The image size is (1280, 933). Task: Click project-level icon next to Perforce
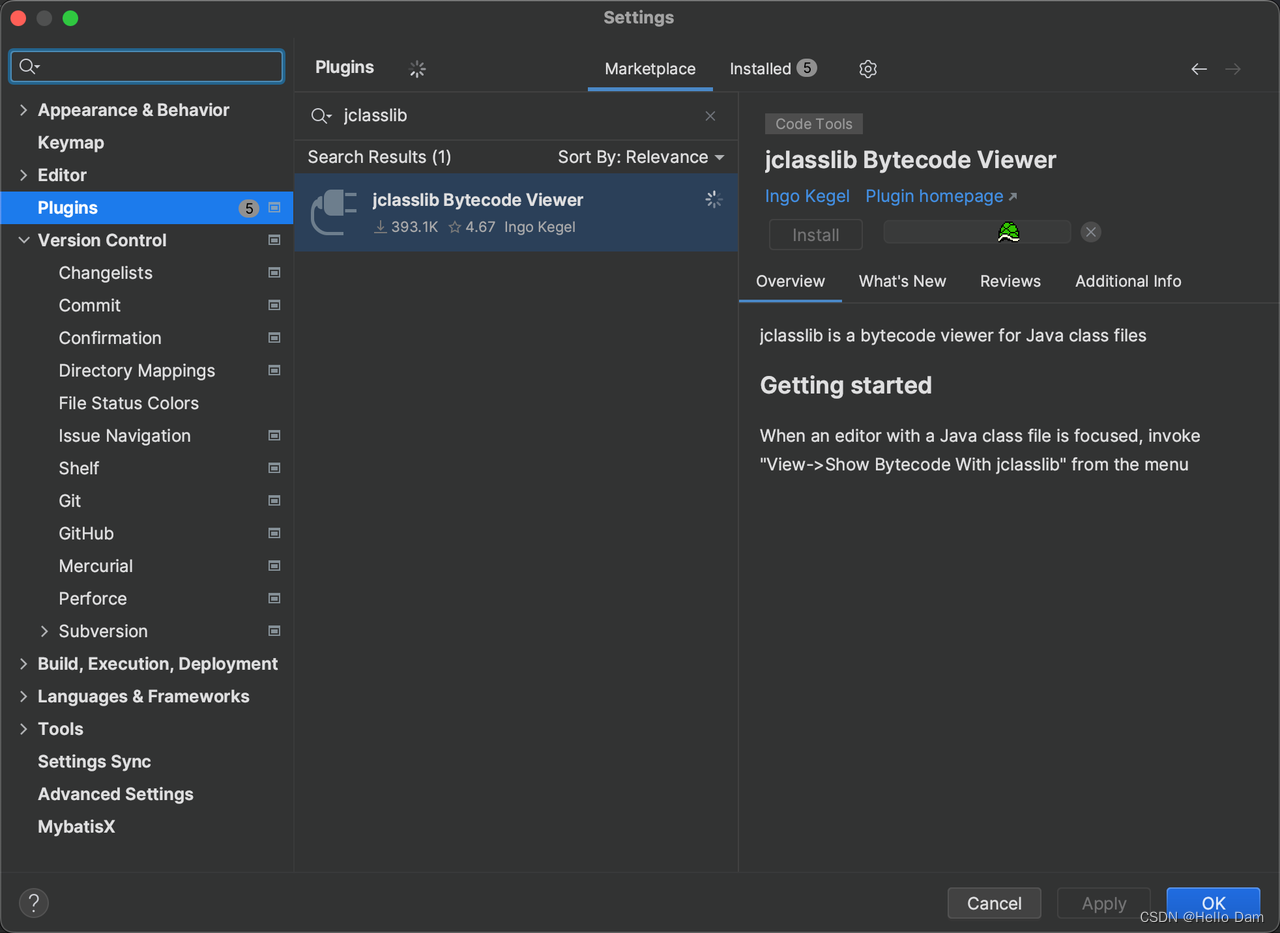tap(274, 599)
